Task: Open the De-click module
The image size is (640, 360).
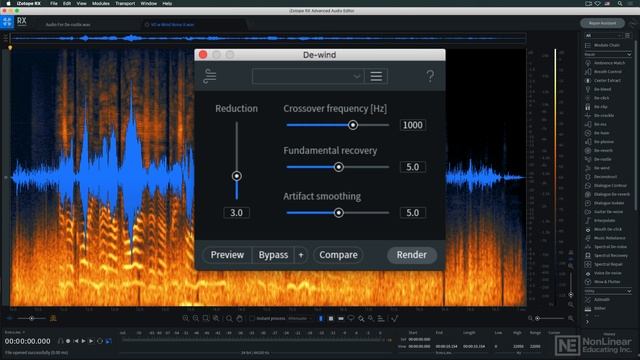Action: (x=602, y=98)
